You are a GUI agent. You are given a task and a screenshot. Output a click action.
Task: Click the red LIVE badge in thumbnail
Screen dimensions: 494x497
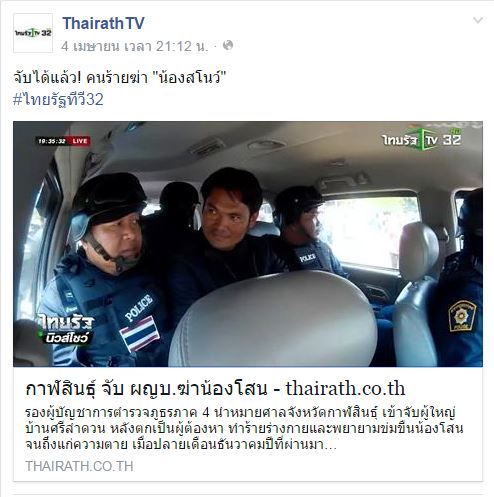[x=80, y=141]
